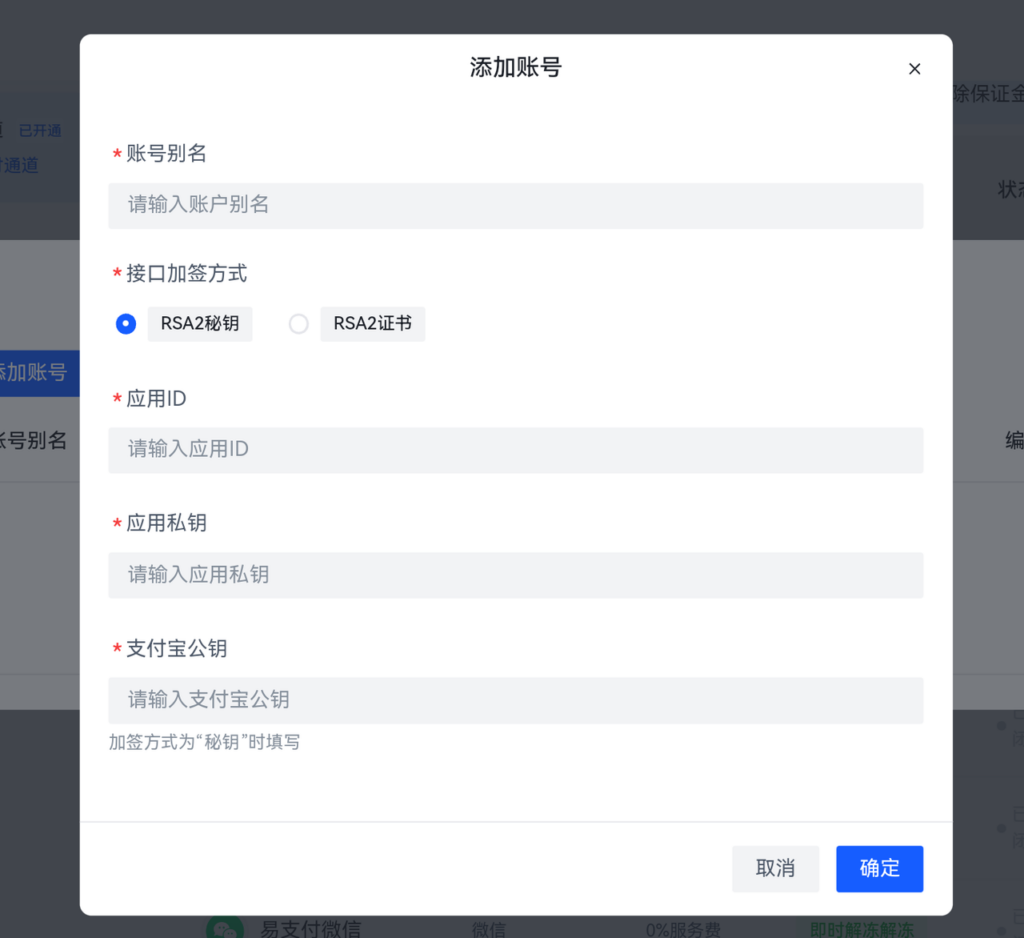Click the 已开通 status text in background
1024x938 pixels.
point(40,131)
